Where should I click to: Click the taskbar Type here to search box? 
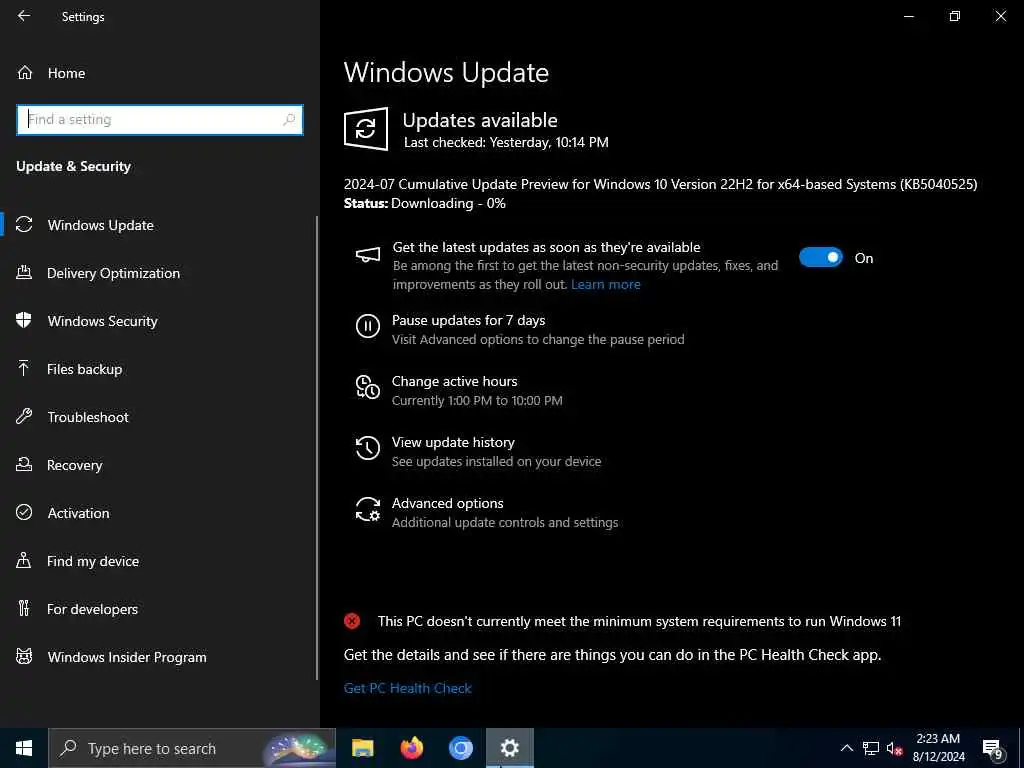pyautogui.click(x=192, y=748)
